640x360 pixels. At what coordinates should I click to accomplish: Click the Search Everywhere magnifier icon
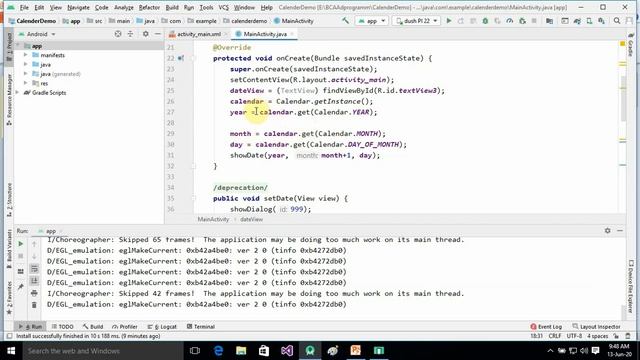617,21
